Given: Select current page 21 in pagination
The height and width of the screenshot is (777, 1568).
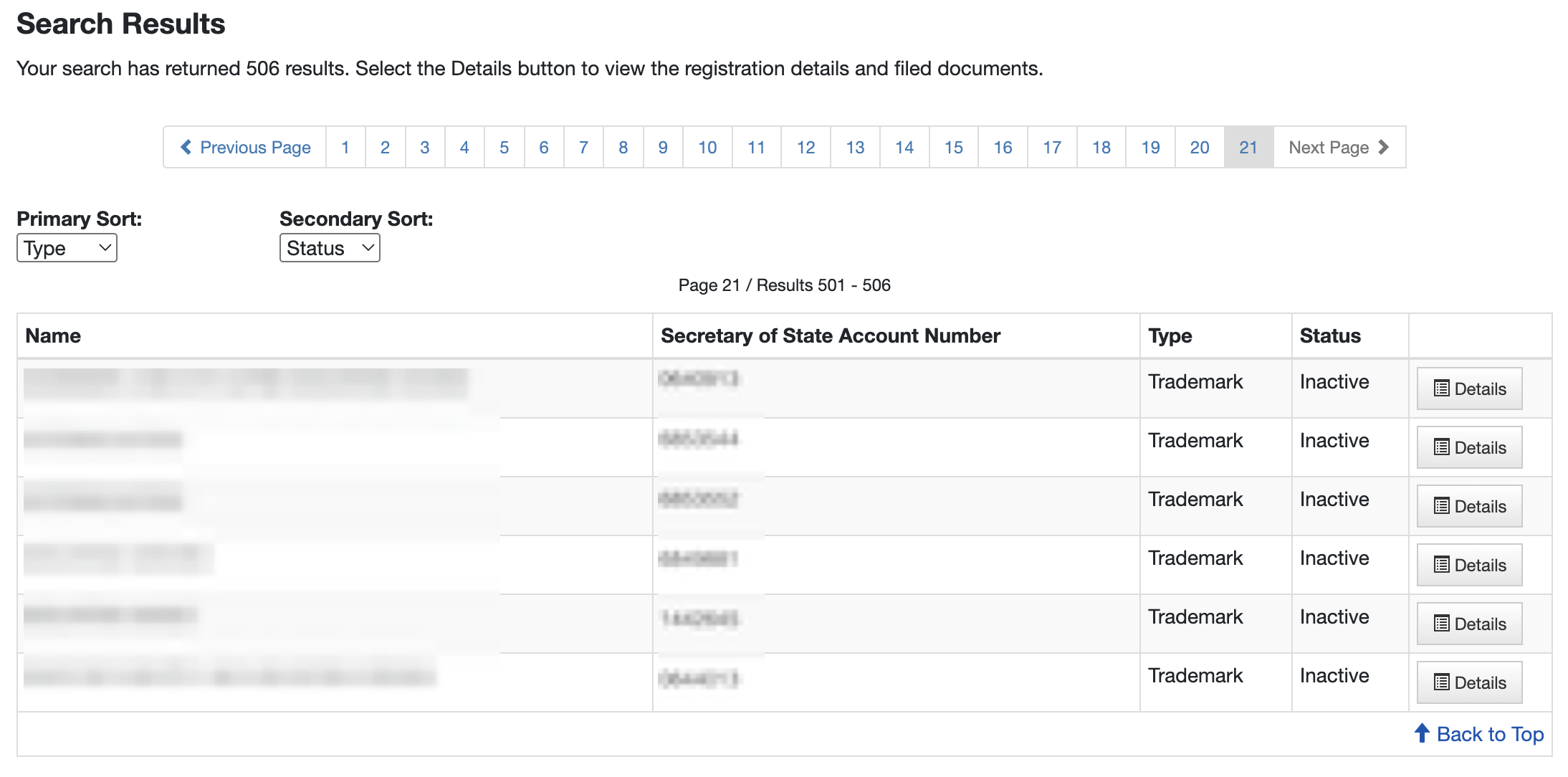Looking at the screenshot, I should tap(1248, 147).
